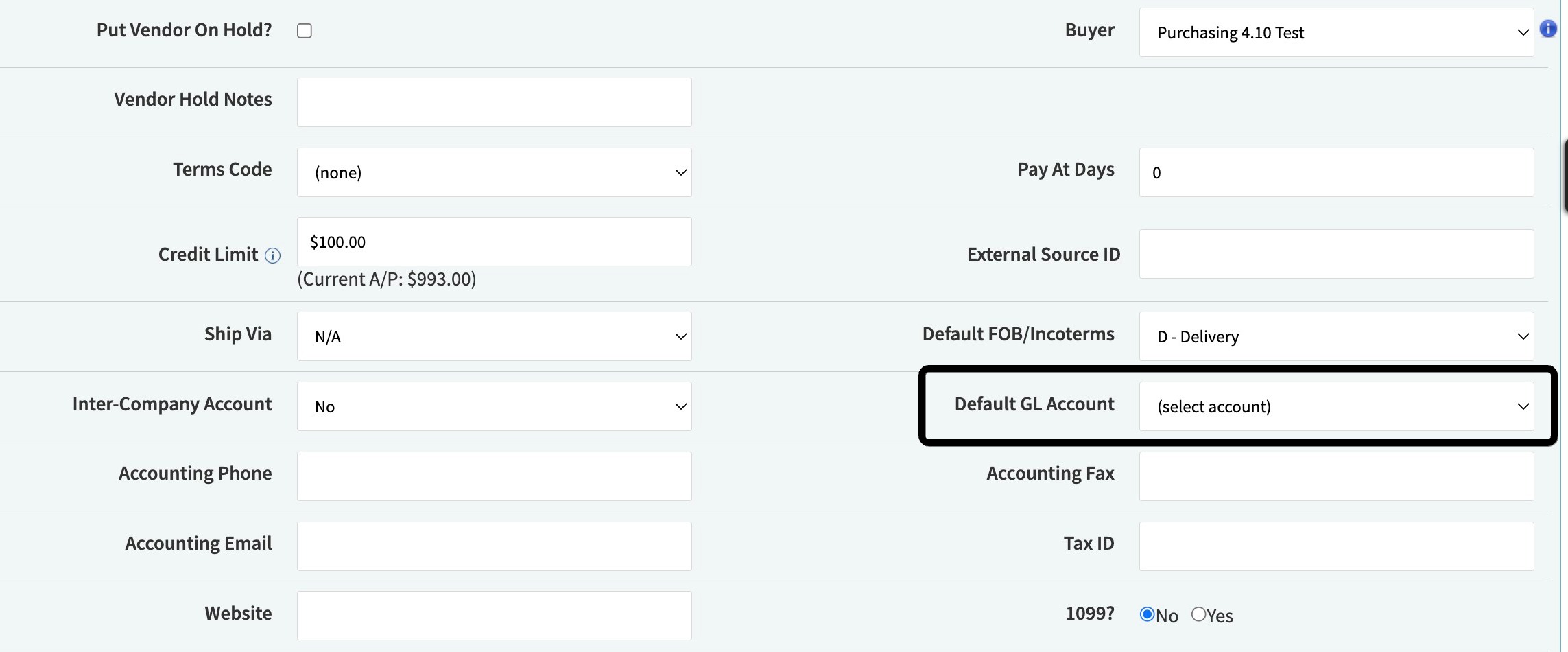Viewport: 1568px width, 652px height.
Task: Click the Pay At Days field
Action: click(1336, 172)
